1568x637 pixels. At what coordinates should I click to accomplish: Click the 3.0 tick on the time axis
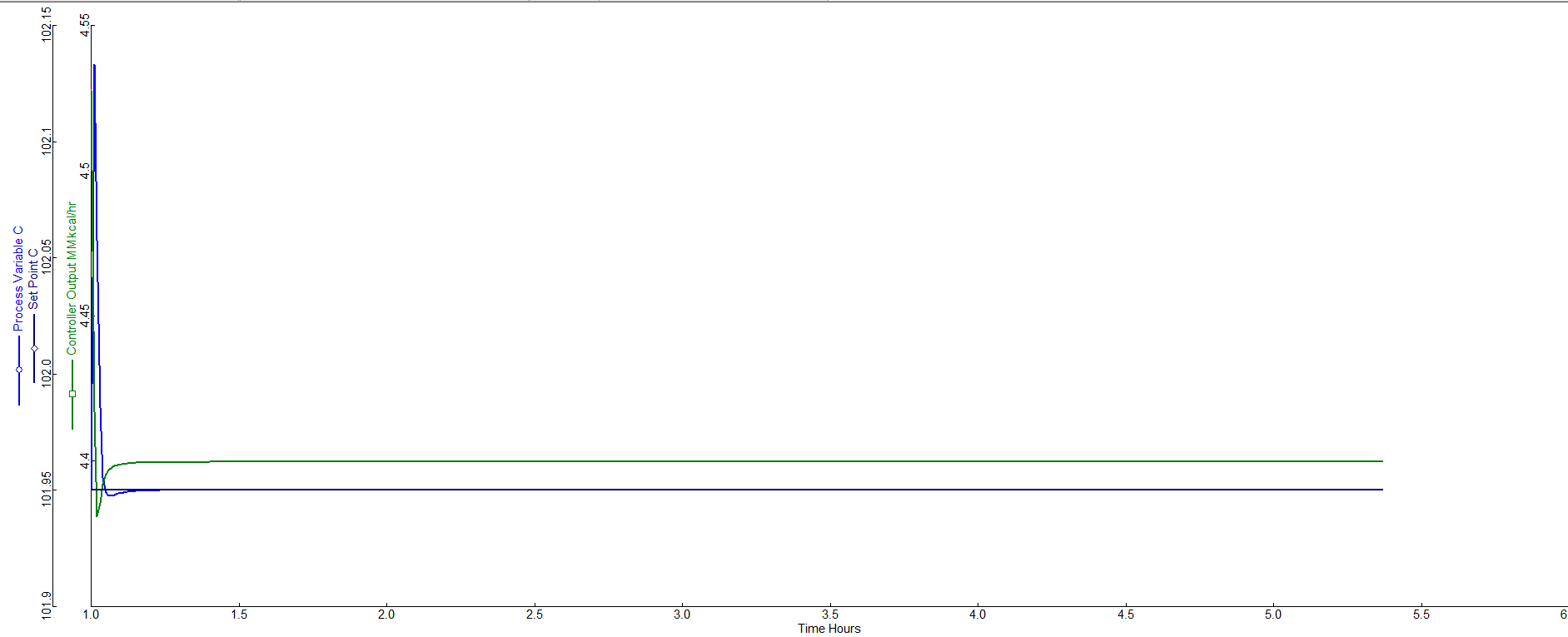click(682, 615)
